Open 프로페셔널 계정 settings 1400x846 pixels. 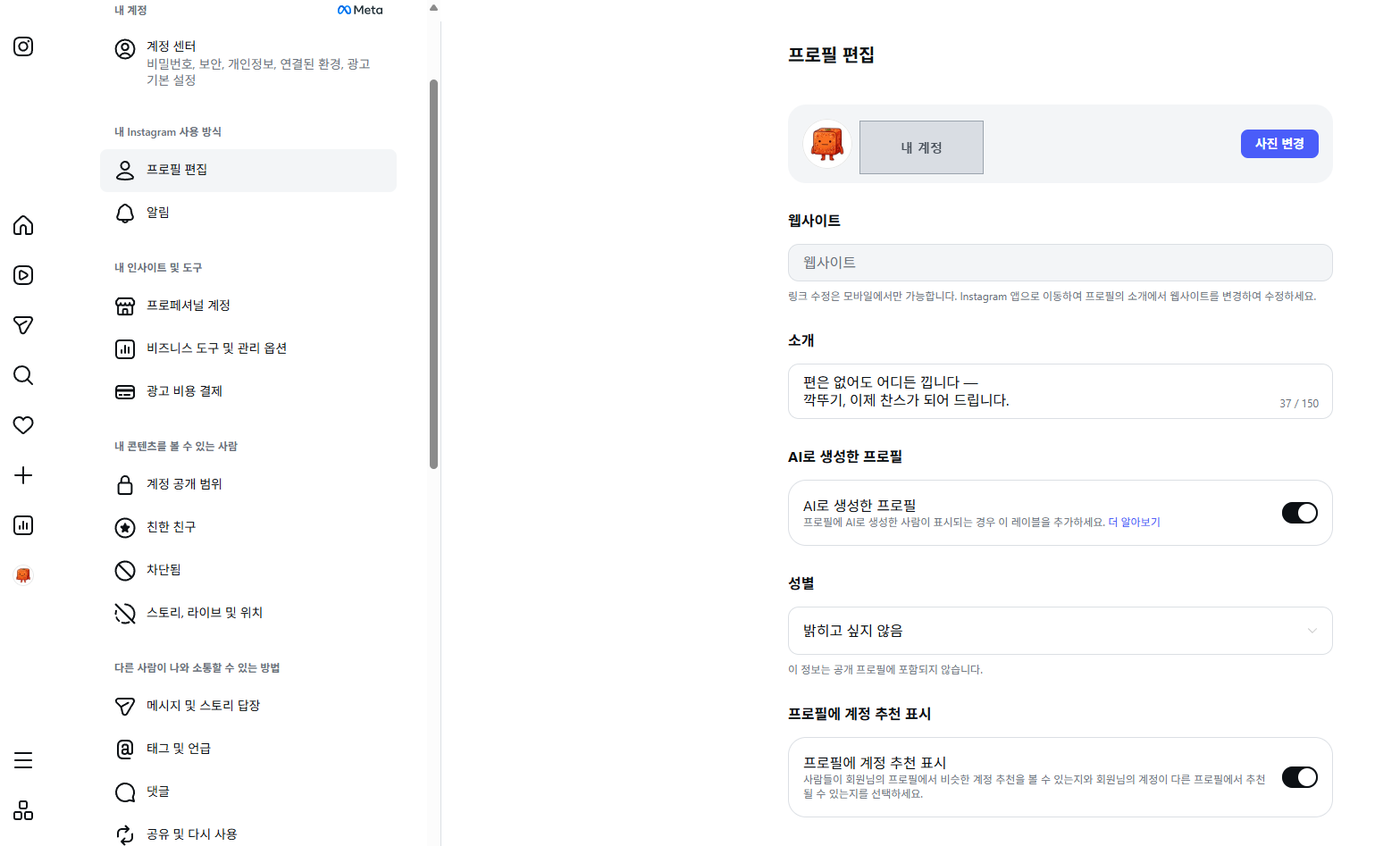[248, 305]
